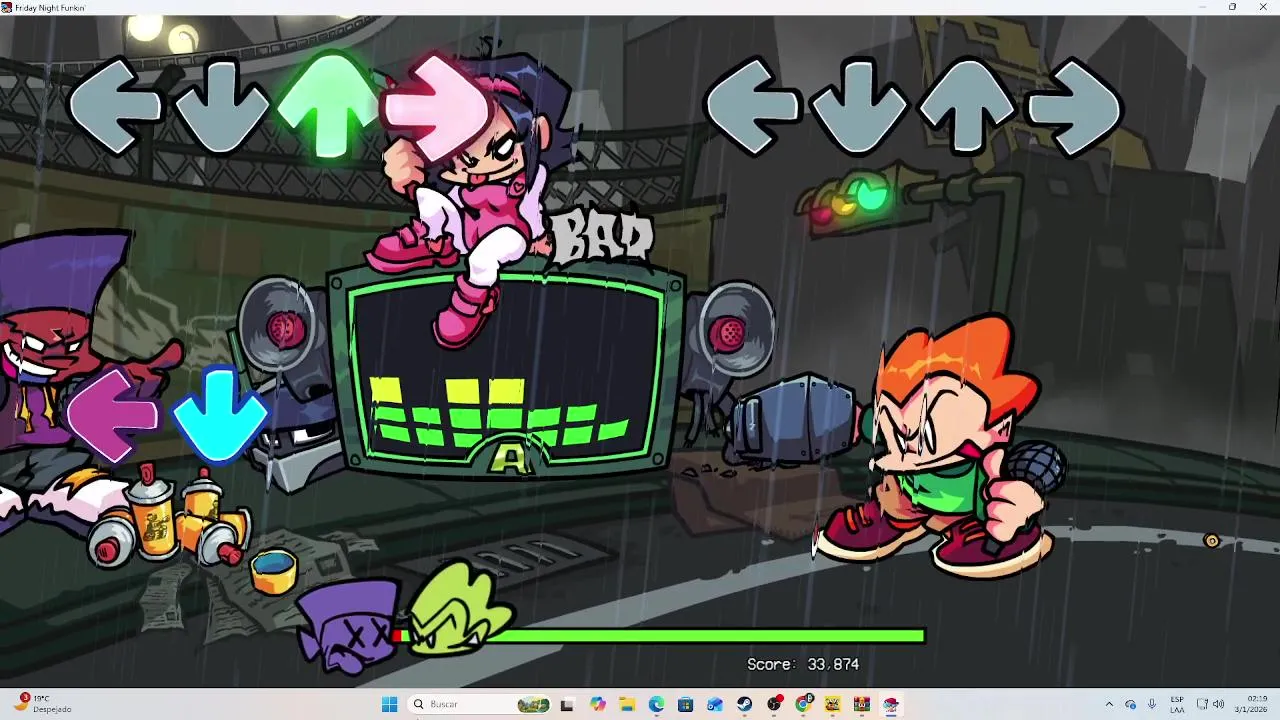
Task: Open the Outlook taskbar icon
Action: point(715,704)
